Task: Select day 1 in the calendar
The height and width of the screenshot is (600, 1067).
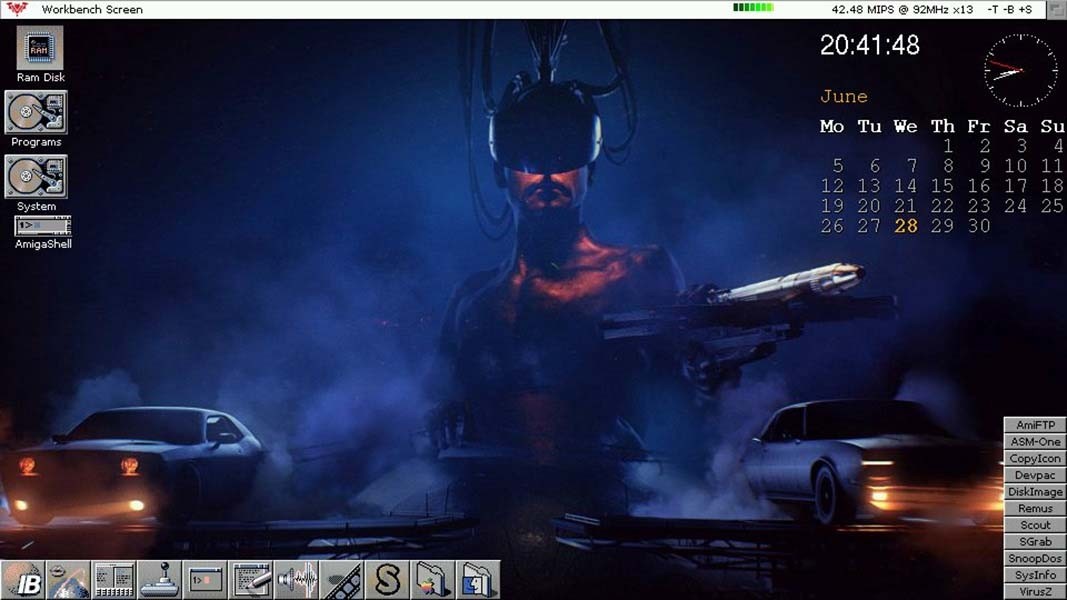Action: 948,146
